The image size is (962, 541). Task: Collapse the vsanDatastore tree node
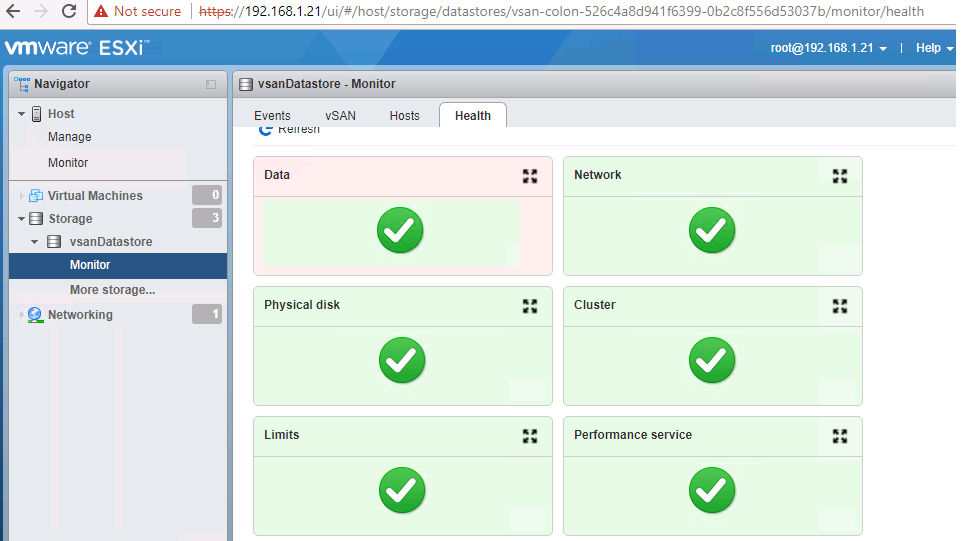tap(35, 242)
